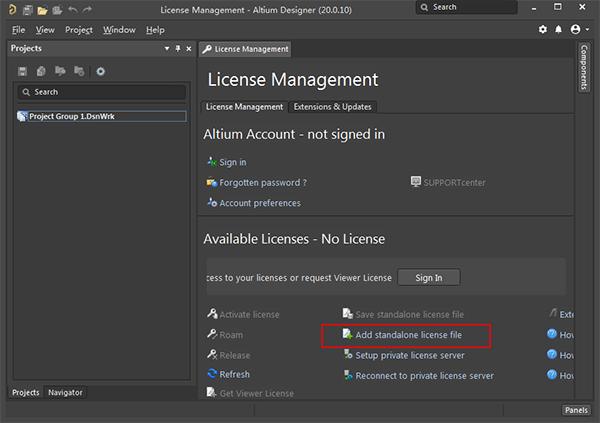The width and height of the screenshot is (600, 423).
Task: Open Projects panel settings gear icon
Action: tap(100, 71)
